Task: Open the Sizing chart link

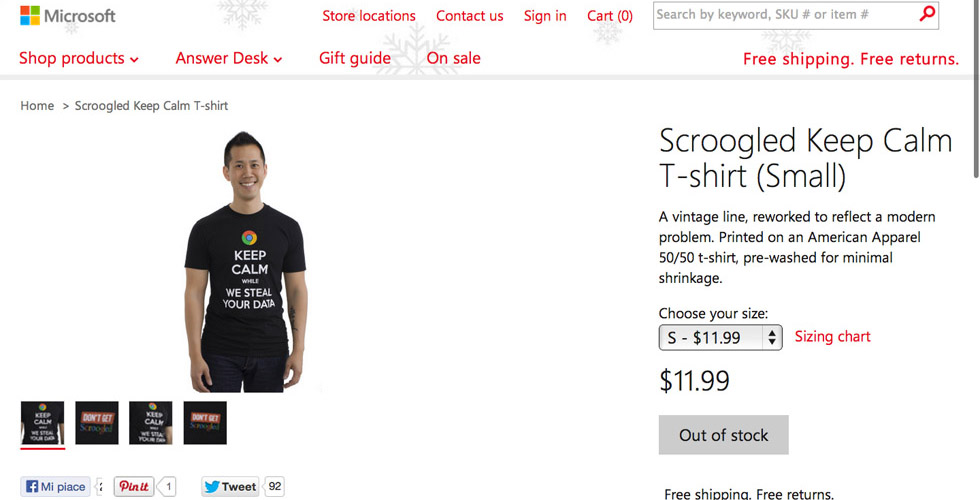Action: [832, 336]
